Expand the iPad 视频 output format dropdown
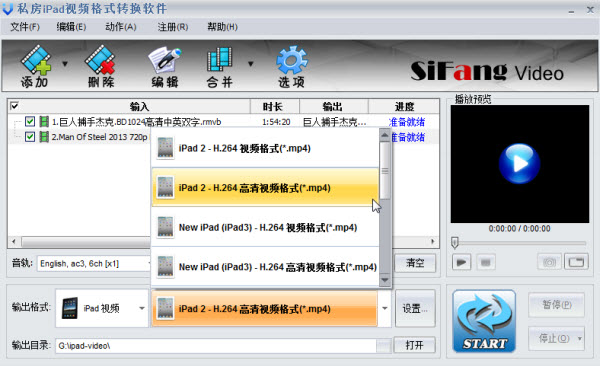This screenshot has height=366, width=600. tap(102, 308)
